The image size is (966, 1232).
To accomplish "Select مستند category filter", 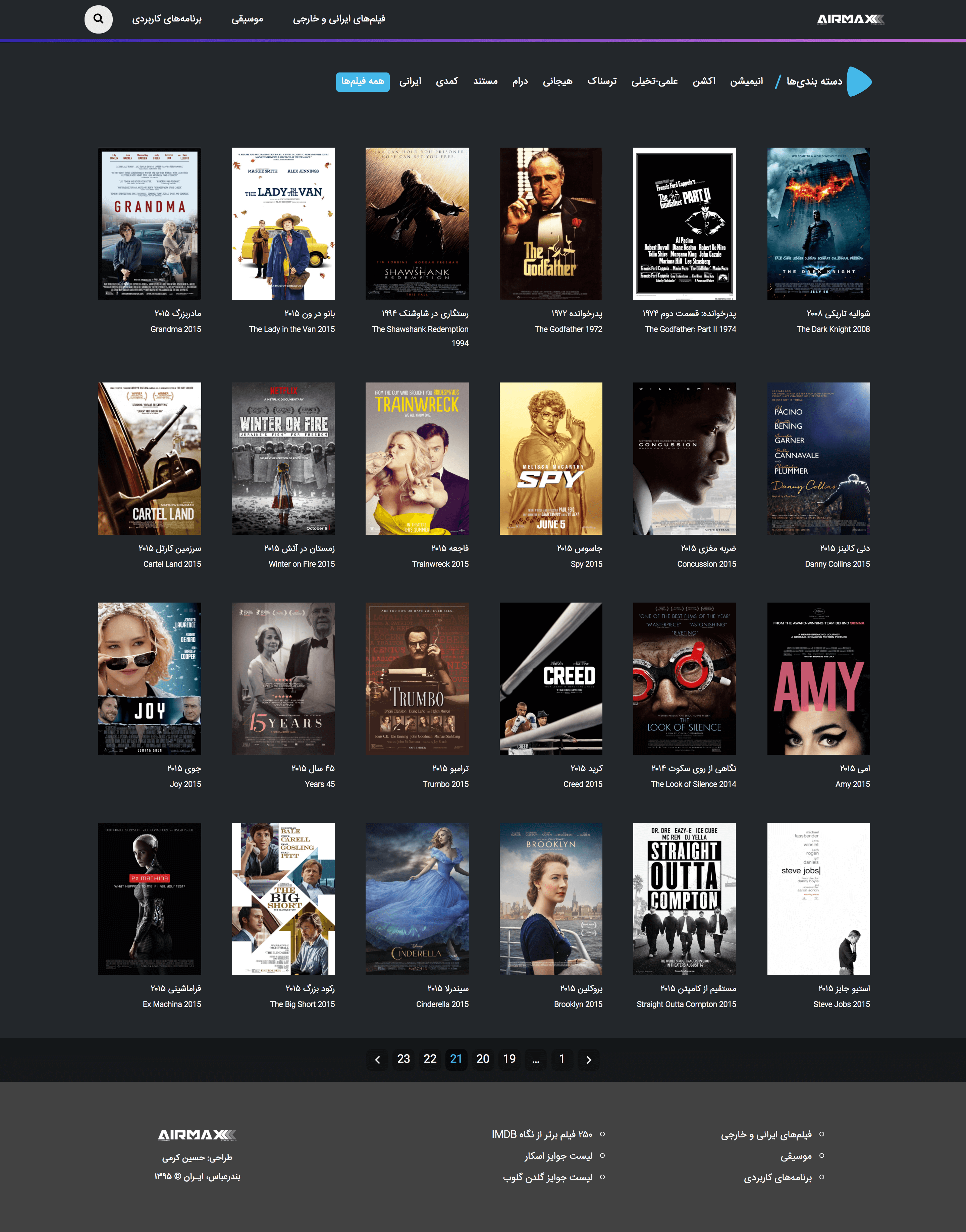I will [x=485, y=82].
